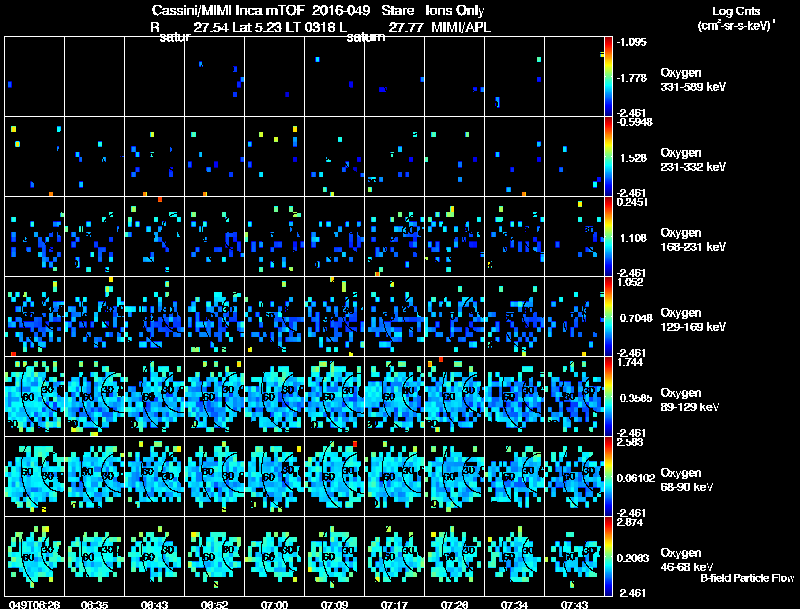Image resolution: width=800 pixels, height=609 pixels.
Task: Click the 07:17 time marker
Action: pyautogui.click(x=394, y=604)
